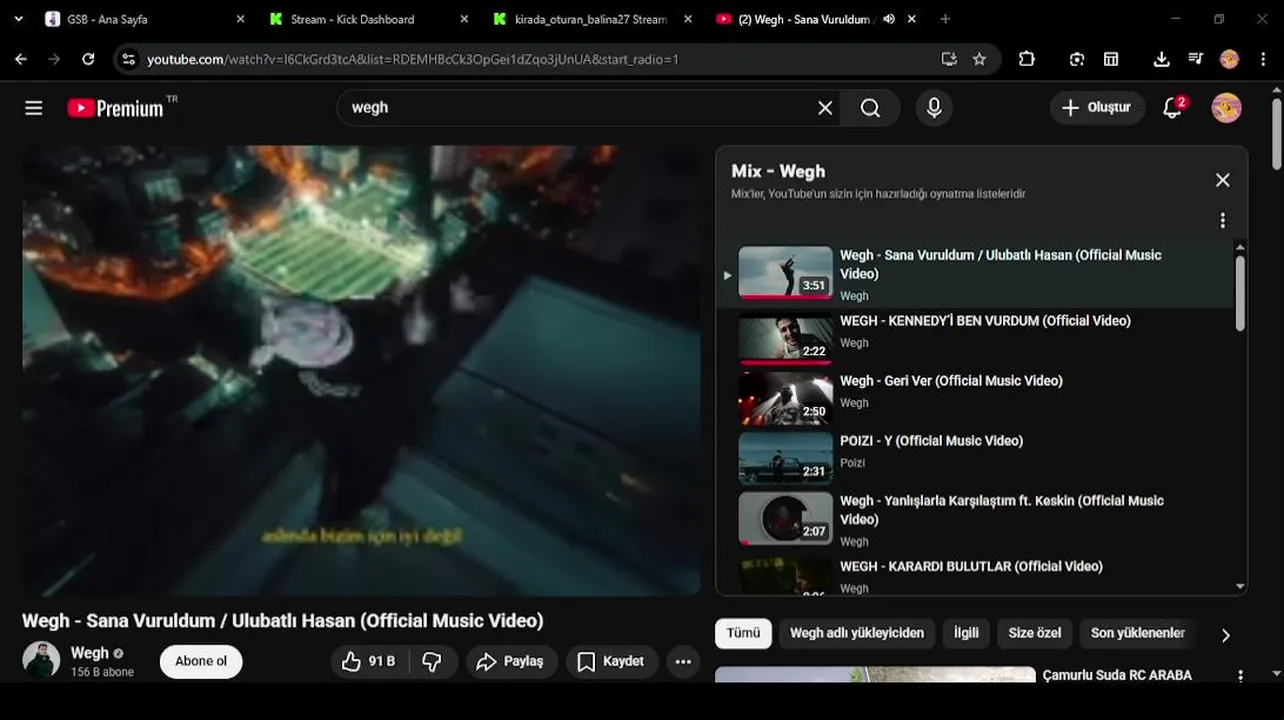Install app icon in address bar

[x=949, y=59]
